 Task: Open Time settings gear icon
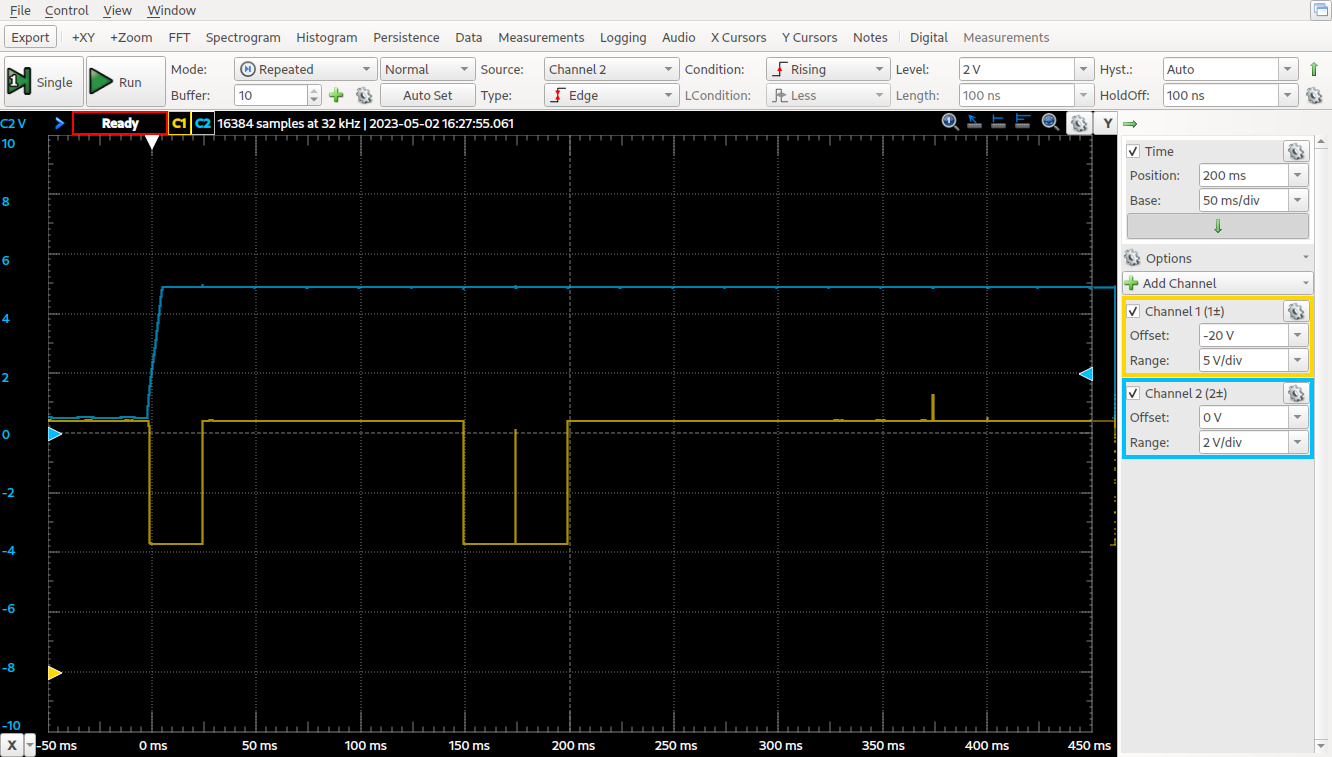(1295, 151)
